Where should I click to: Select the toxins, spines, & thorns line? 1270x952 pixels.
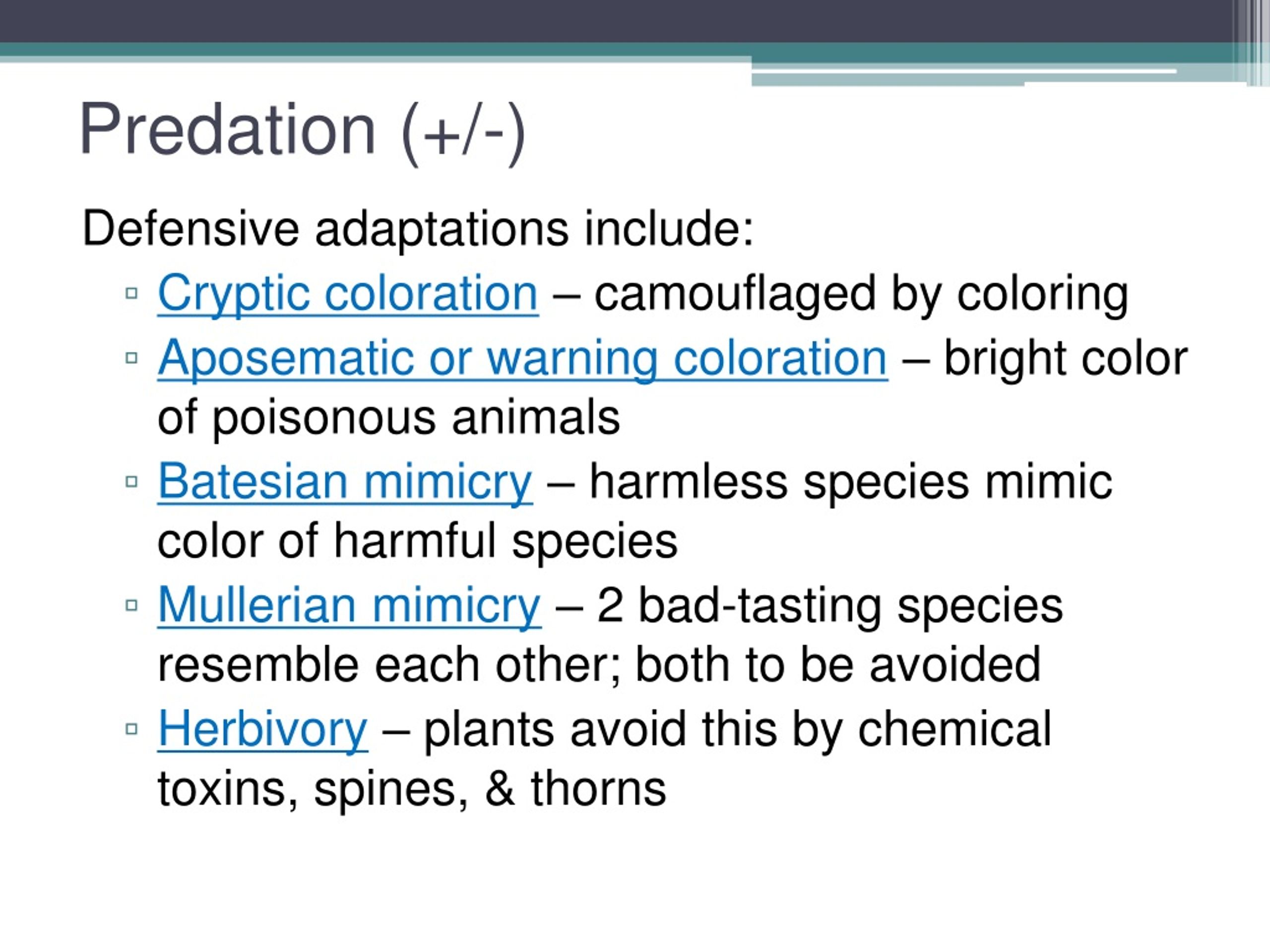pos(412,790)
